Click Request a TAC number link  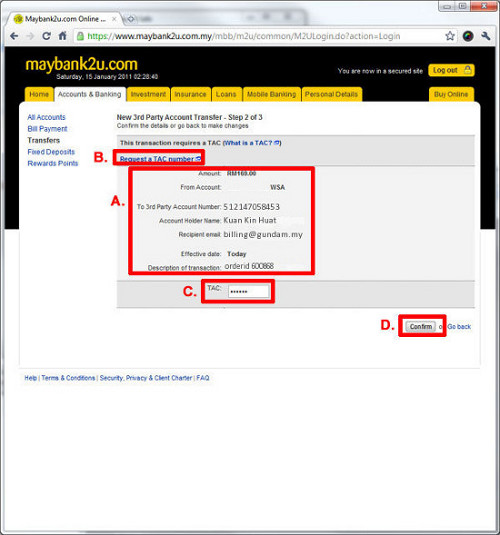pos(160,159)
